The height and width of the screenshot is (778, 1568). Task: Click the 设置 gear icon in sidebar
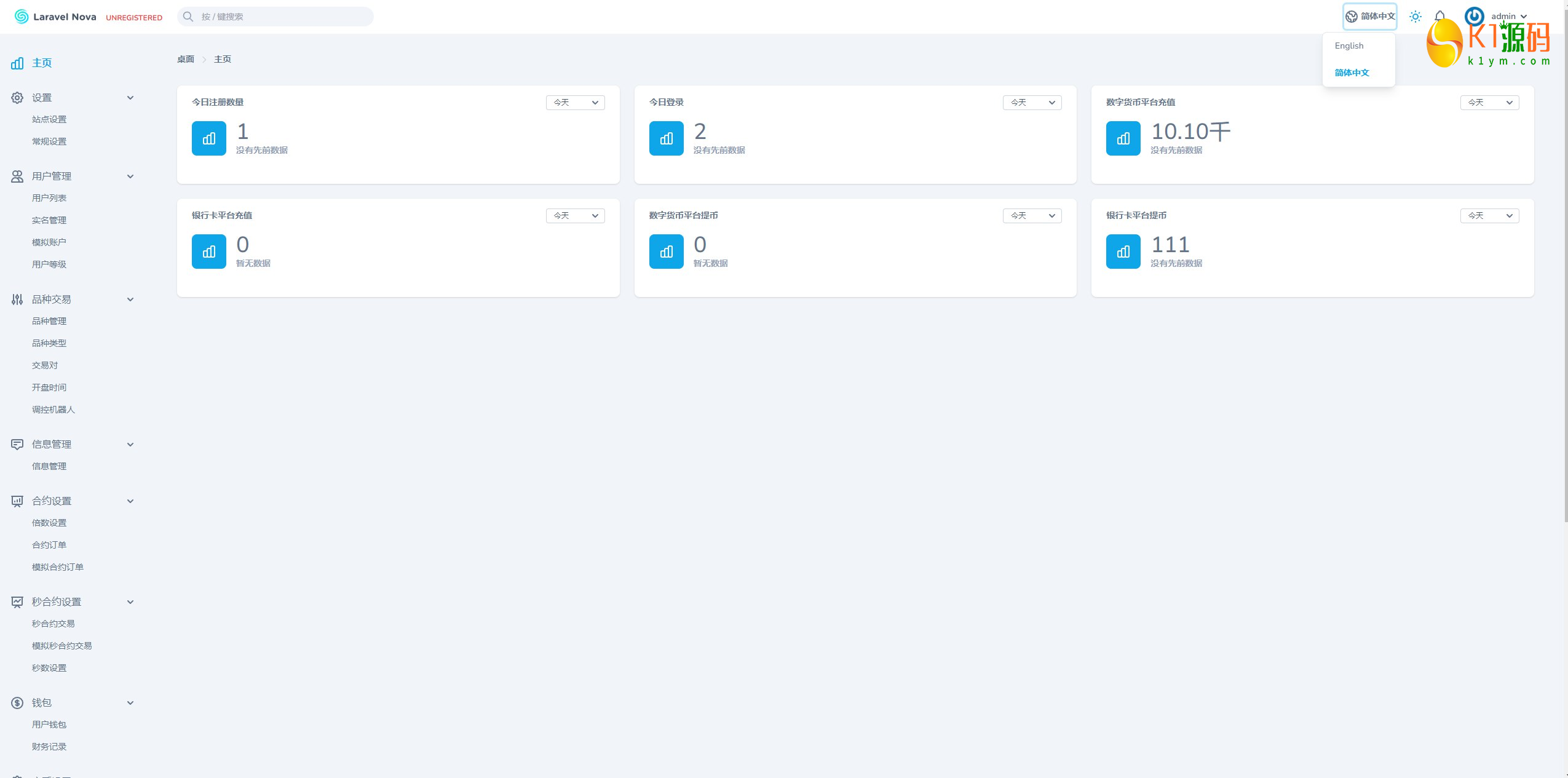point(17,98)
